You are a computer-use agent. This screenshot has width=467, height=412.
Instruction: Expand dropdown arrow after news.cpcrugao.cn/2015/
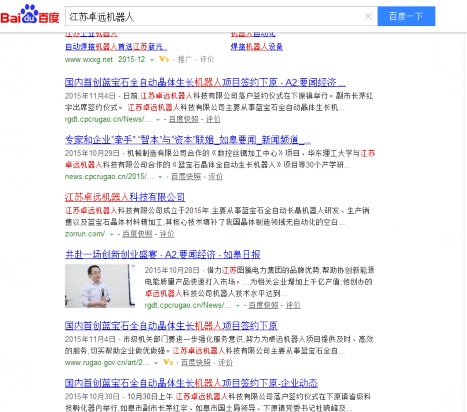[x=160, y=177]
